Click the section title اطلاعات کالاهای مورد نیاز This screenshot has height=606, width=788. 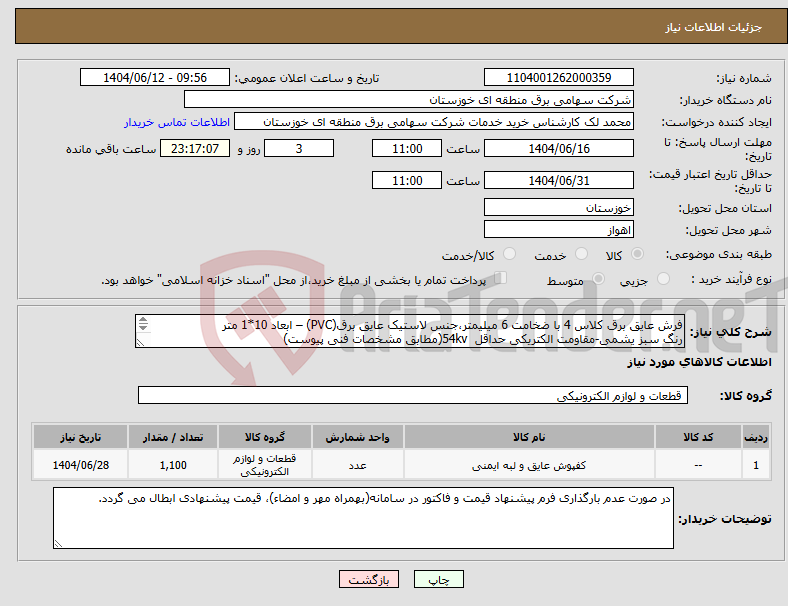point(699,362)
